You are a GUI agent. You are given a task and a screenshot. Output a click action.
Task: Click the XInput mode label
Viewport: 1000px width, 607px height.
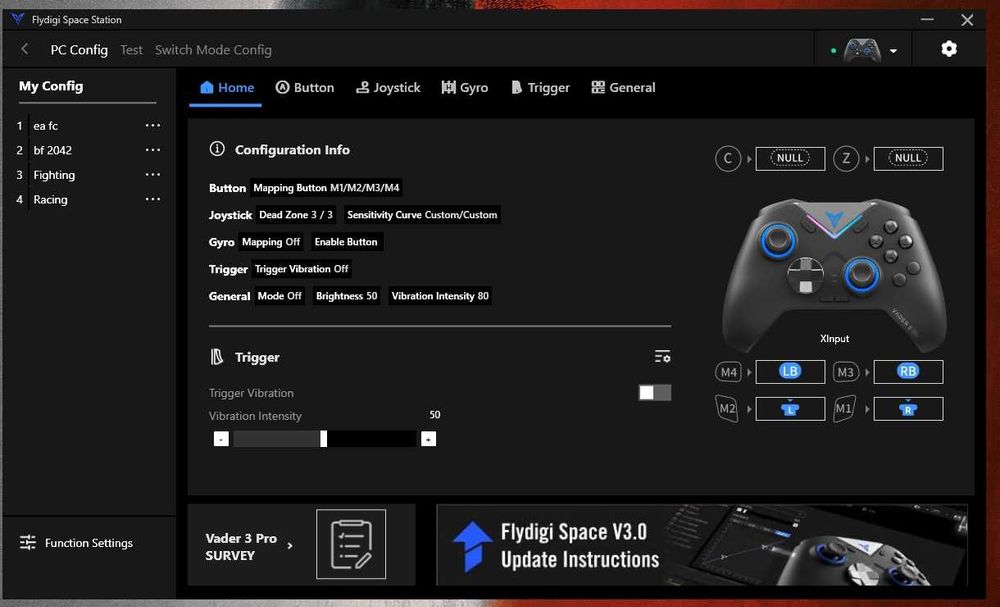pos(834,339)
